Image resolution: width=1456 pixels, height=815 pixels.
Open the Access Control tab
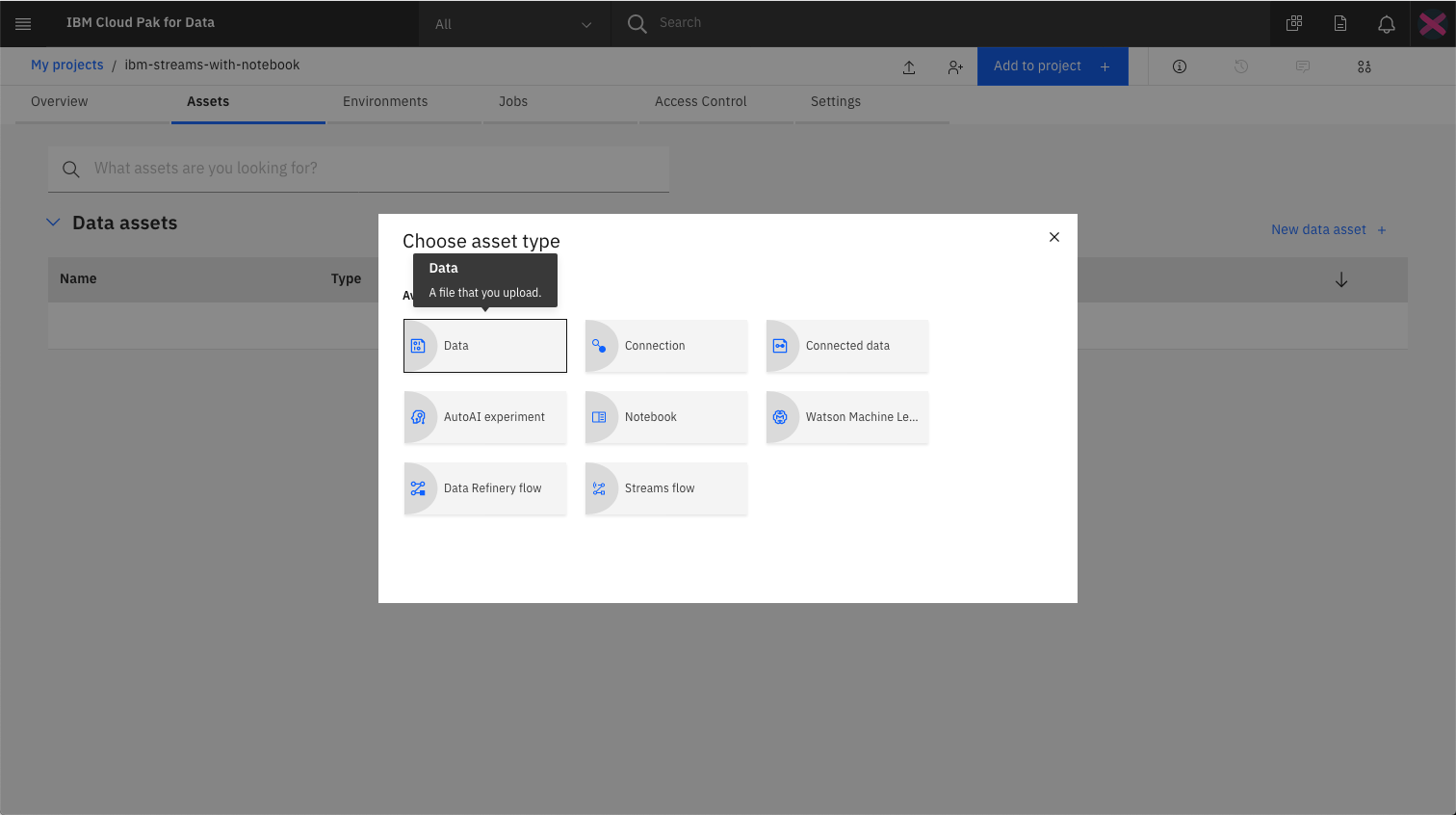(x=701, y=101)
